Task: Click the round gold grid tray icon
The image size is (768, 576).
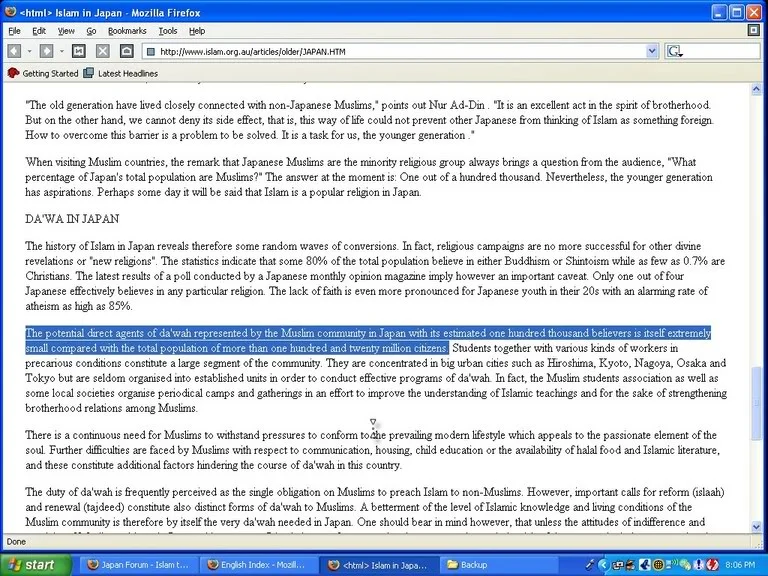Action: (659, 565)
